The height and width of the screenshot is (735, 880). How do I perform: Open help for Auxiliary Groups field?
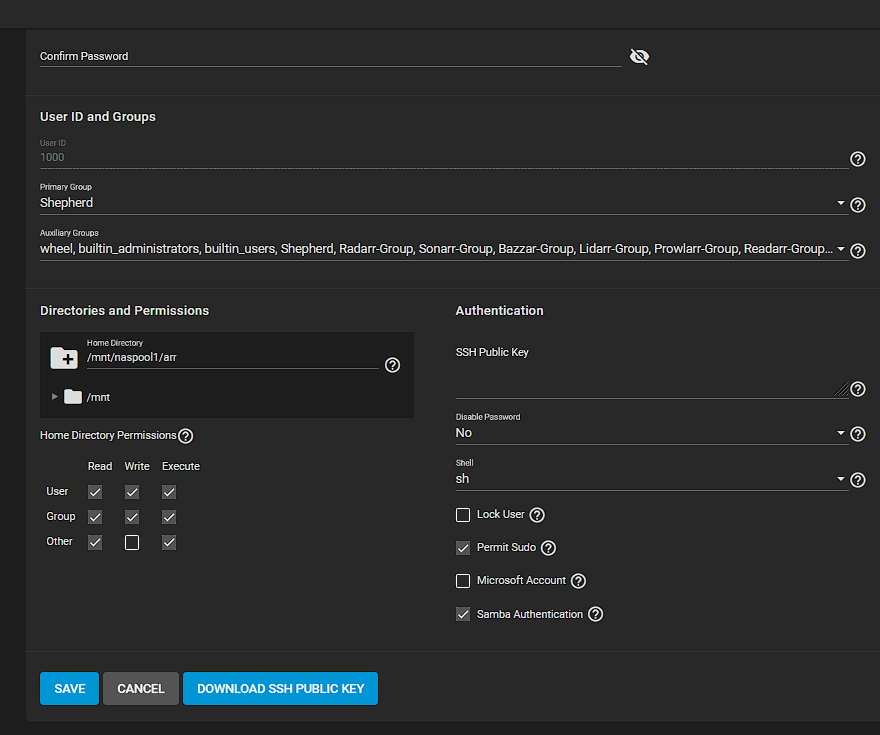point(857,251)
